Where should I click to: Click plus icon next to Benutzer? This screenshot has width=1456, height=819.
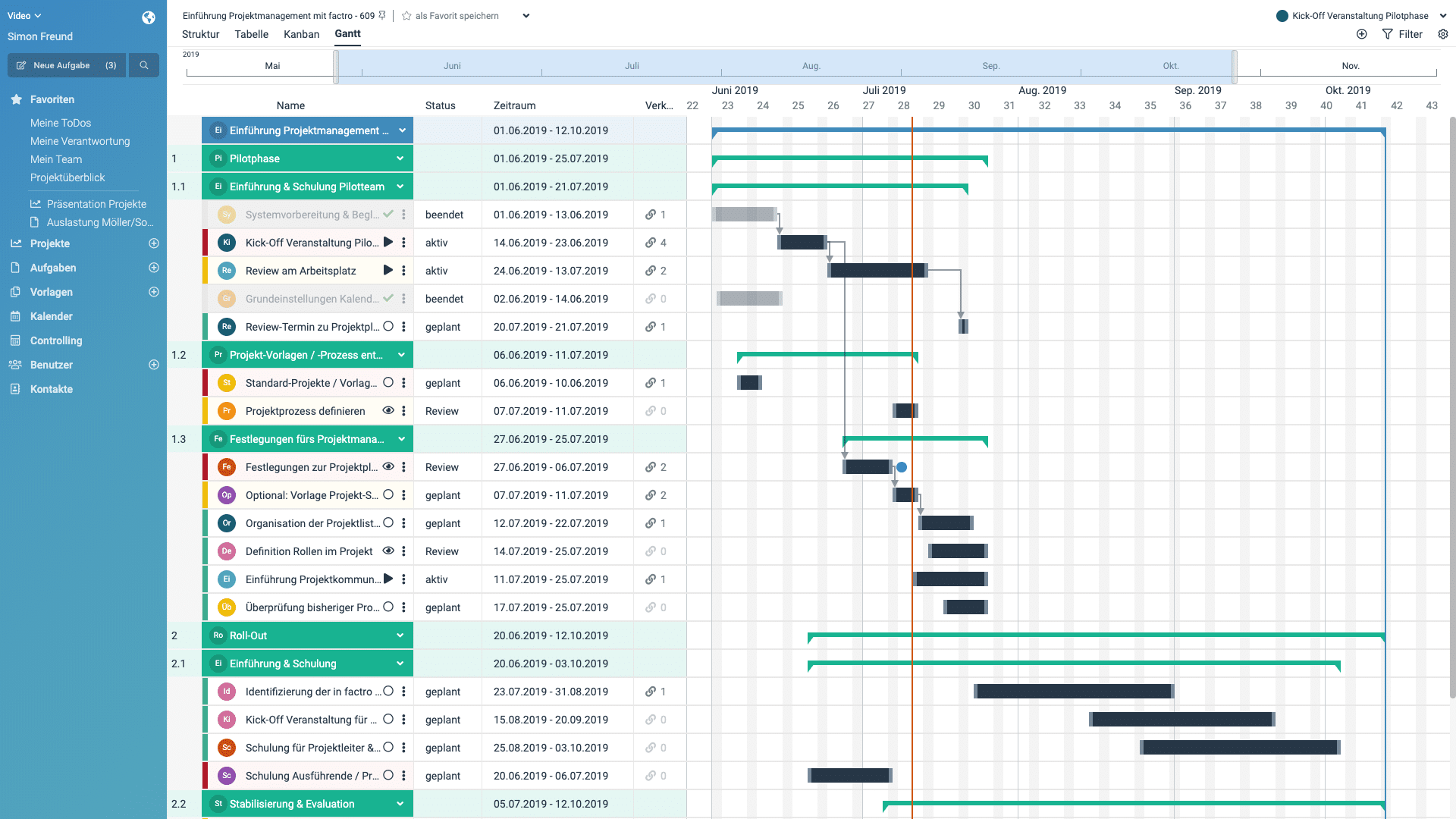[x=154, y=365]
